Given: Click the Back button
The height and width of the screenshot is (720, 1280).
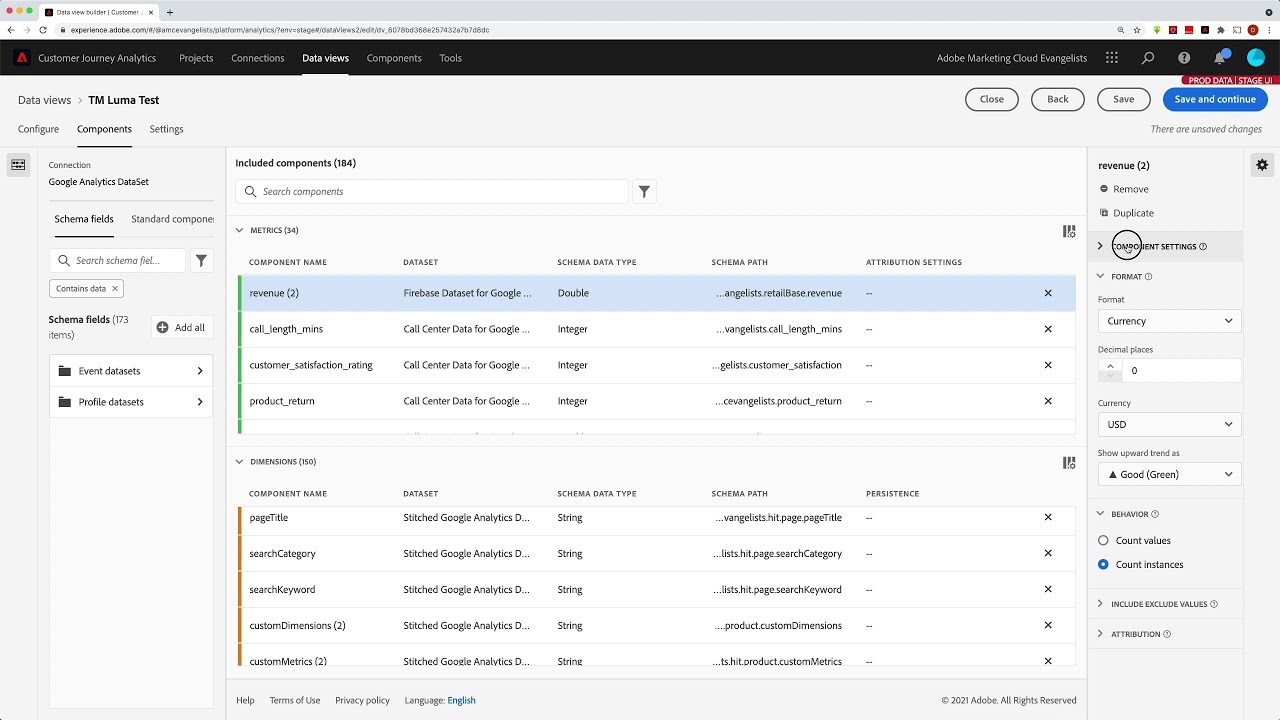Looking at the screenshot, I should (1058, 99).
